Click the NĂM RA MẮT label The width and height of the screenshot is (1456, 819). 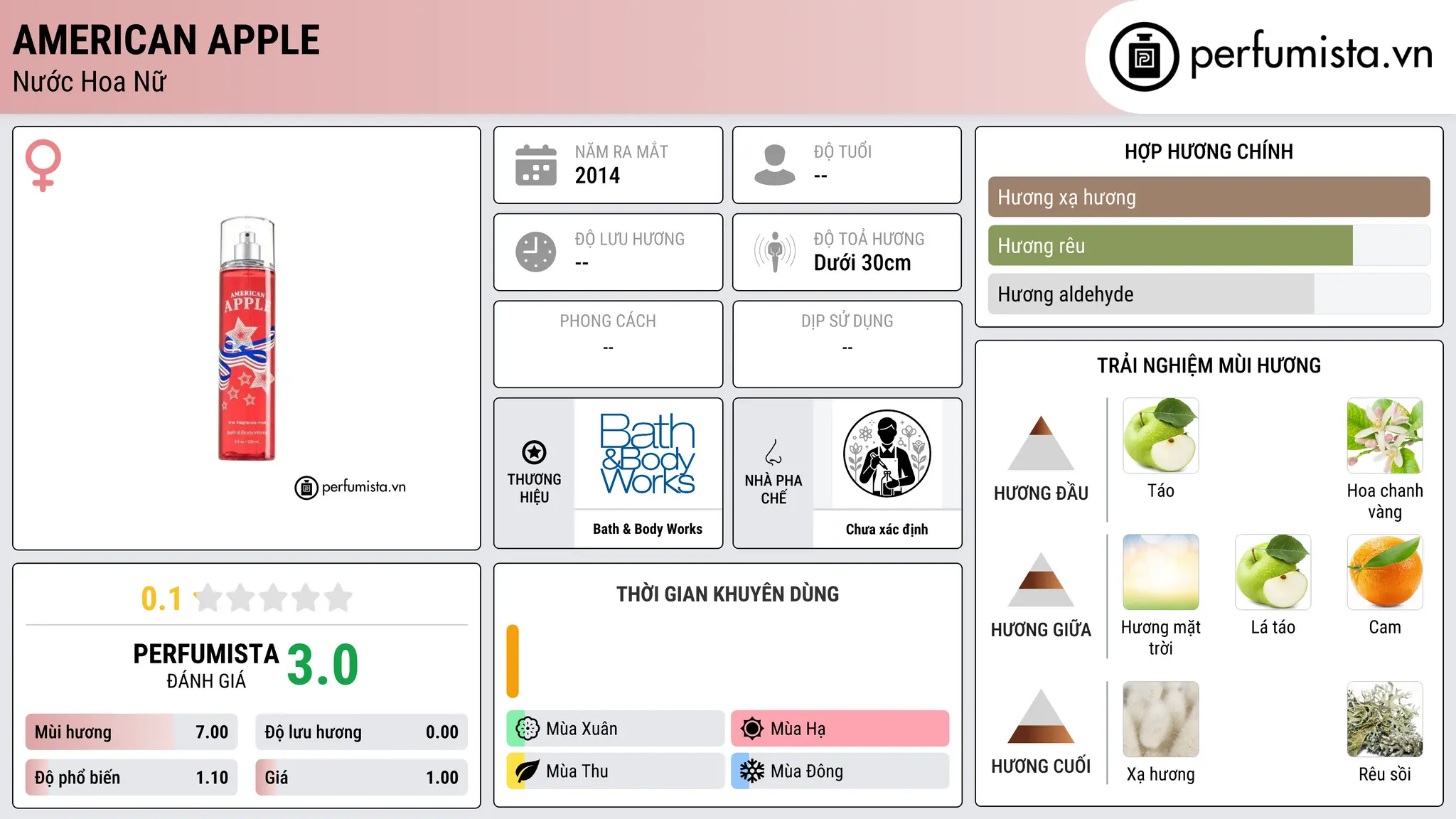click(x=621, y=151)
